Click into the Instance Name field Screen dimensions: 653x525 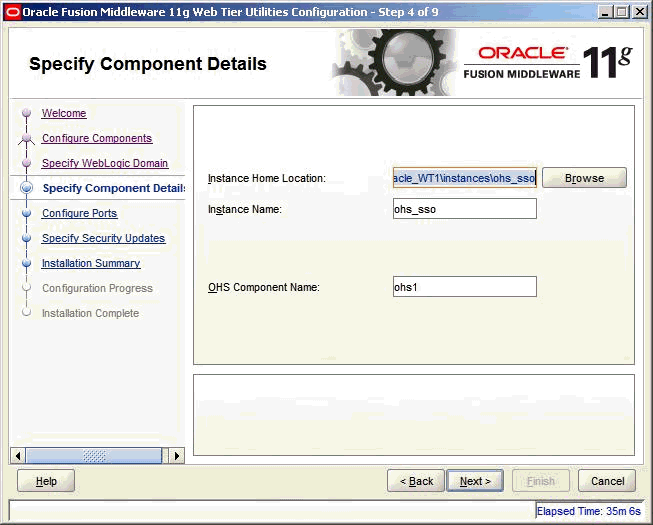click(465, 209)
